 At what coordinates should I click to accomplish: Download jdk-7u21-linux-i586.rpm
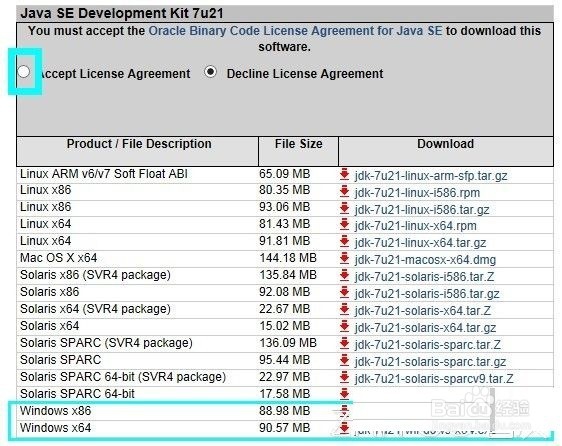pos(417,193)
